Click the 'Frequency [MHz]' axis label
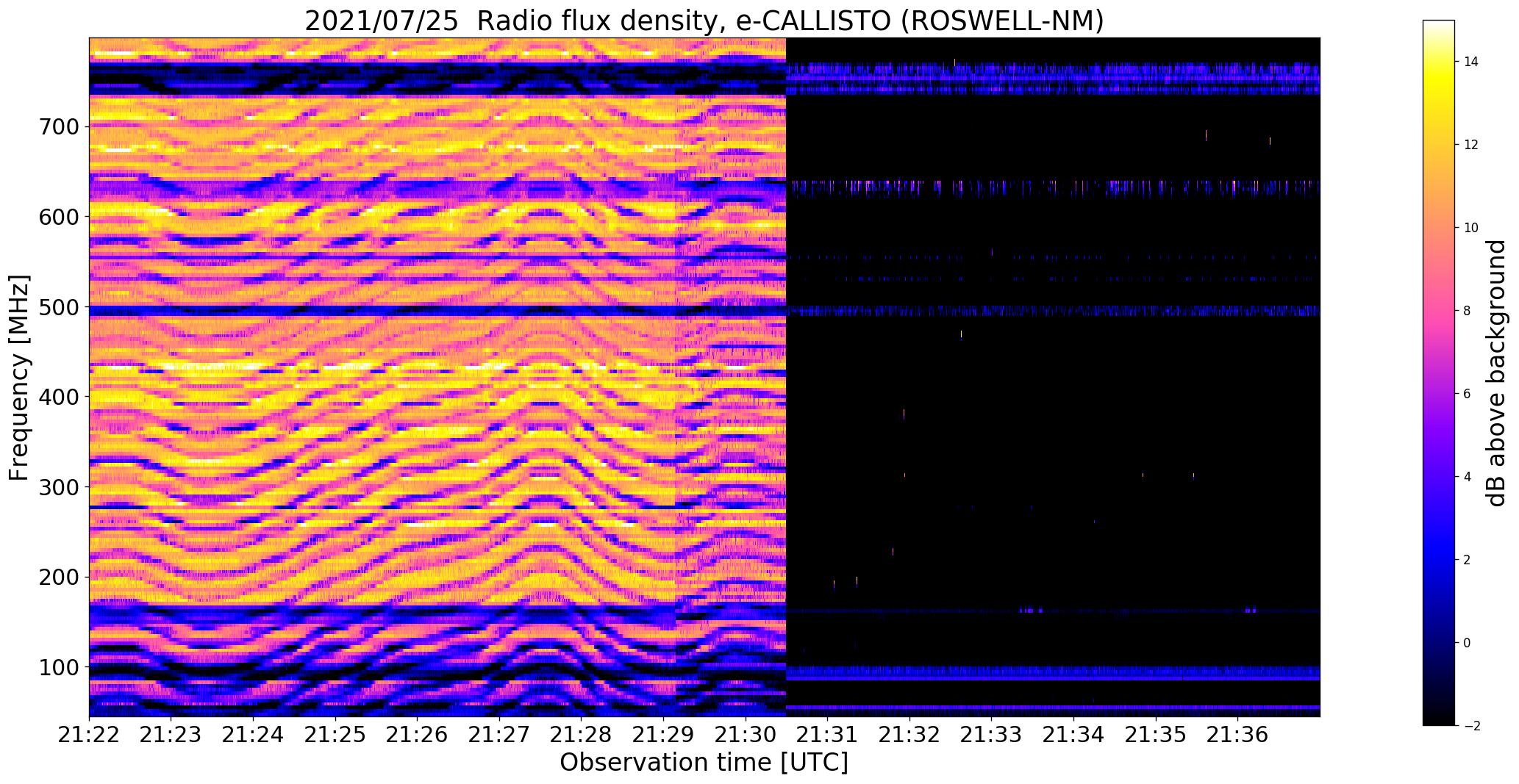 (x=20, y=378)
